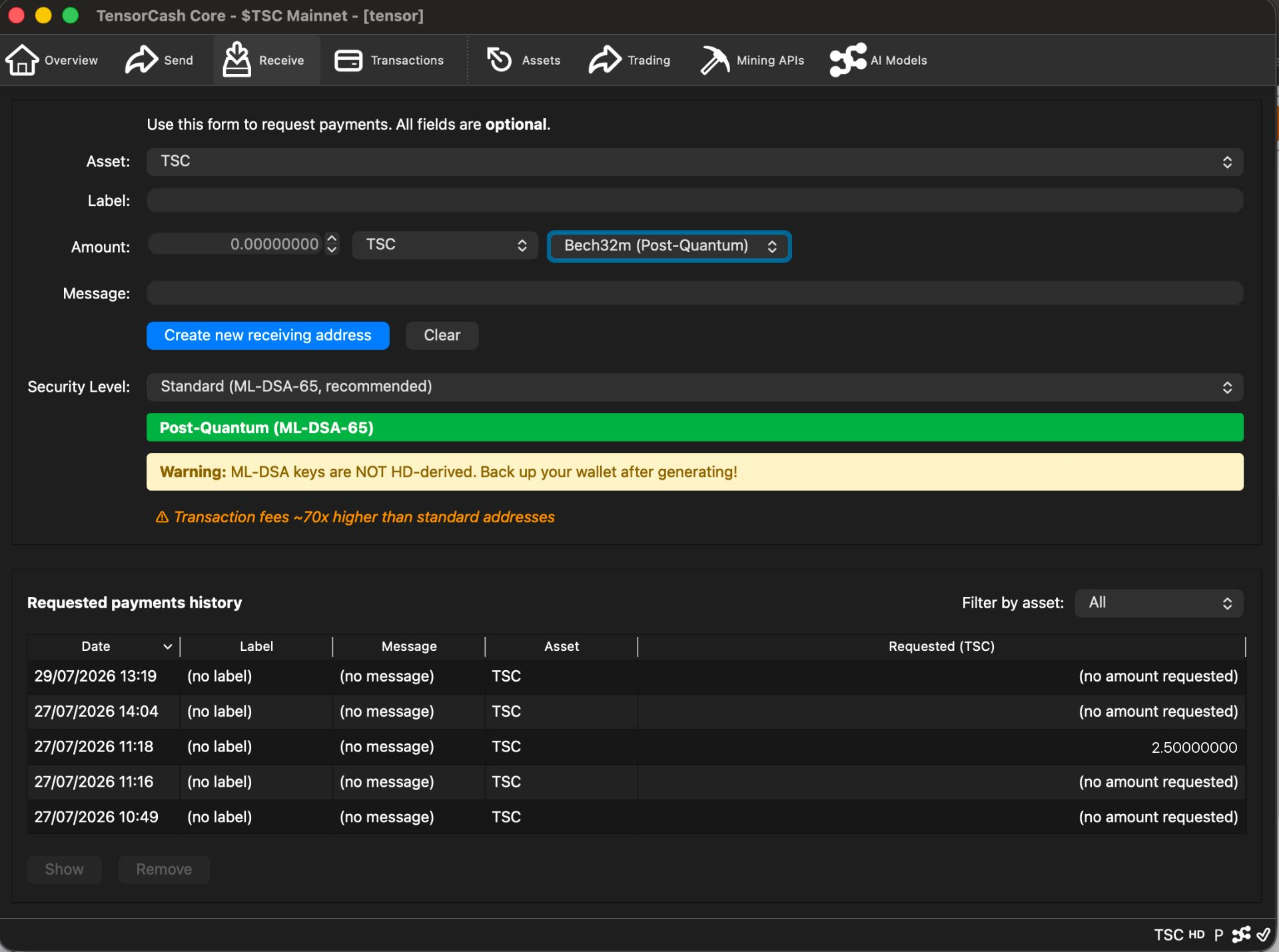1279x952 pixels.
Task: Click the AI Models network icon
Action: [x=848, y=60]
